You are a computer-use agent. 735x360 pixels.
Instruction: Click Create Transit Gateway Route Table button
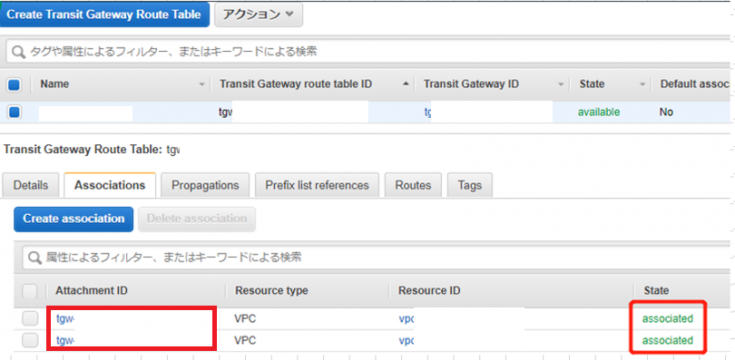click(x=104, y=15)
